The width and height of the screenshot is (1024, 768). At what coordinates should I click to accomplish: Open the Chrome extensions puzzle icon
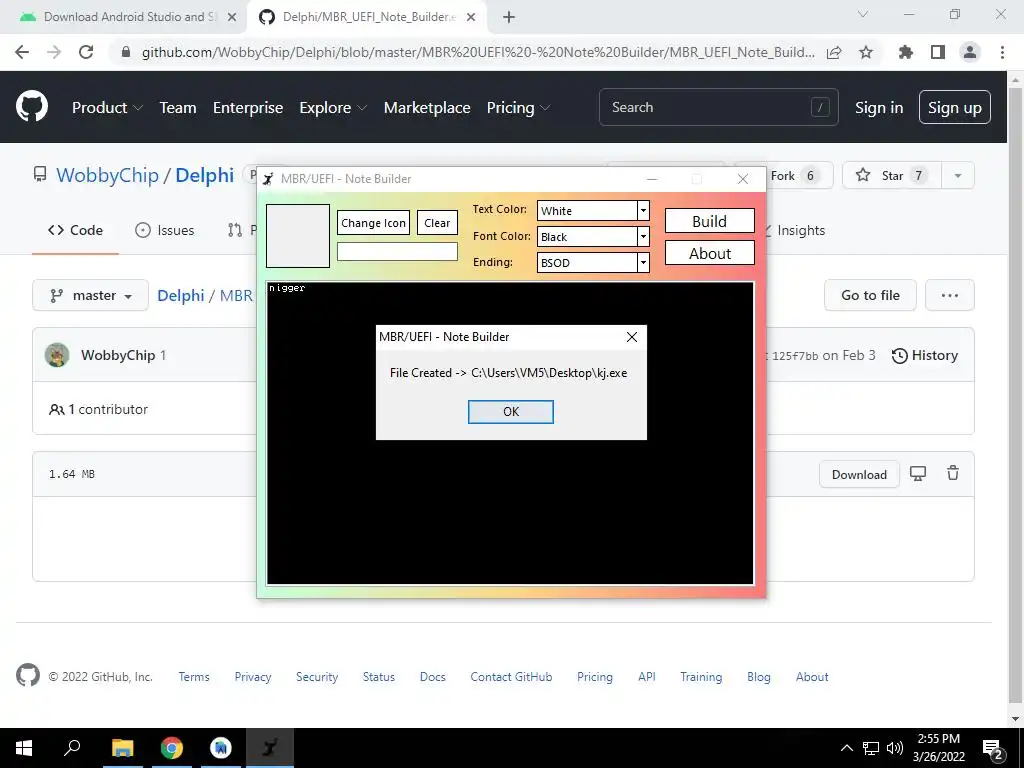click(905, 52)
